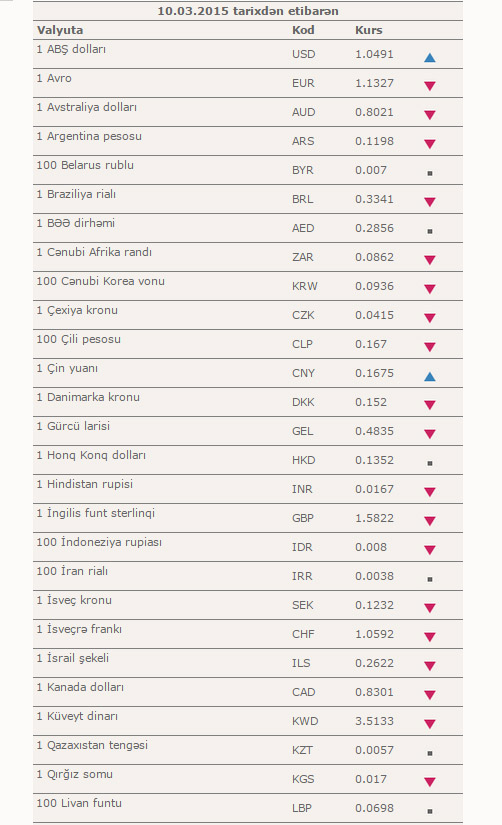Click the 1 Avstraliya dolları currency name

tap(86, 107)
